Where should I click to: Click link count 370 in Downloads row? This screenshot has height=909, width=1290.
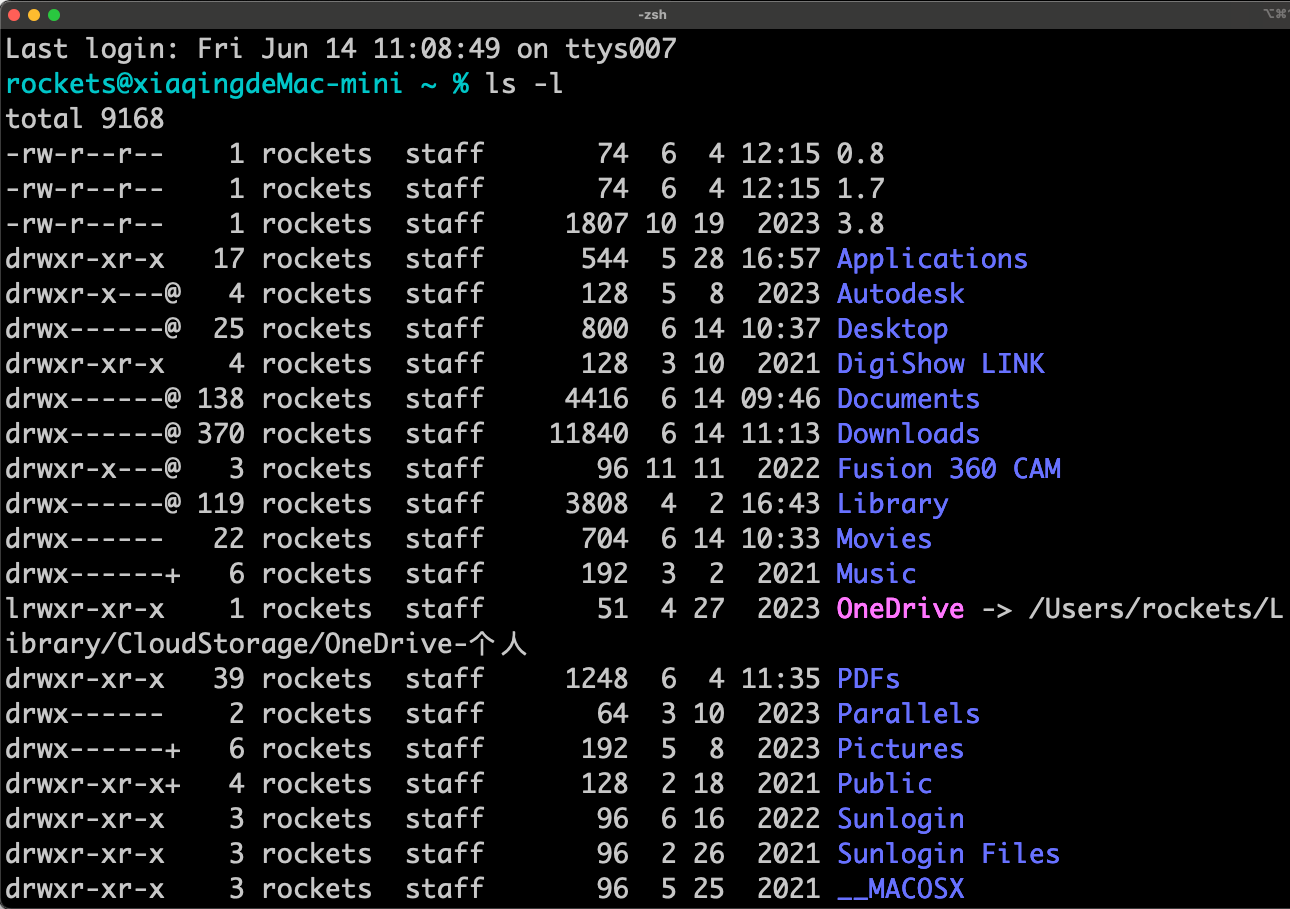tap(220, 433)
